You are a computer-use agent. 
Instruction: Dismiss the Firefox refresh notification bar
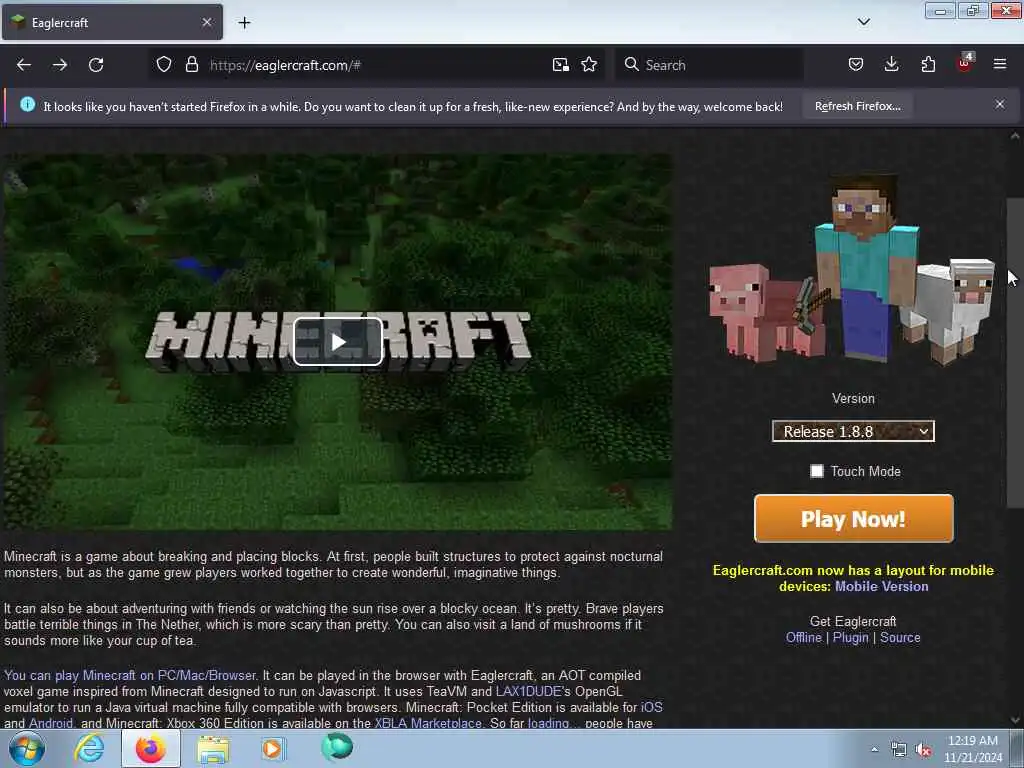pos(1000,104)
